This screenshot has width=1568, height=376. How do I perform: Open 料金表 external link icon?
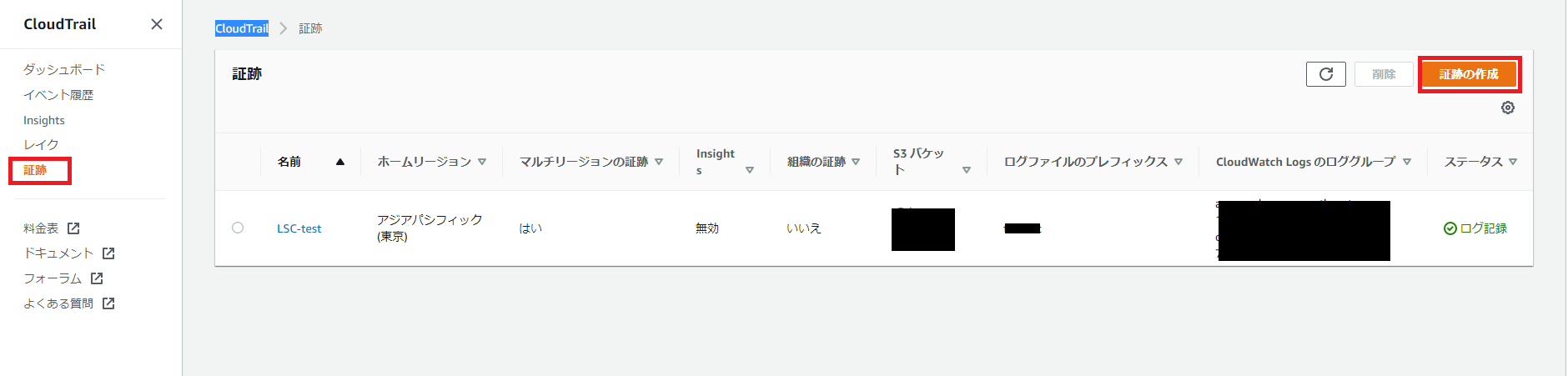point(73,228)
